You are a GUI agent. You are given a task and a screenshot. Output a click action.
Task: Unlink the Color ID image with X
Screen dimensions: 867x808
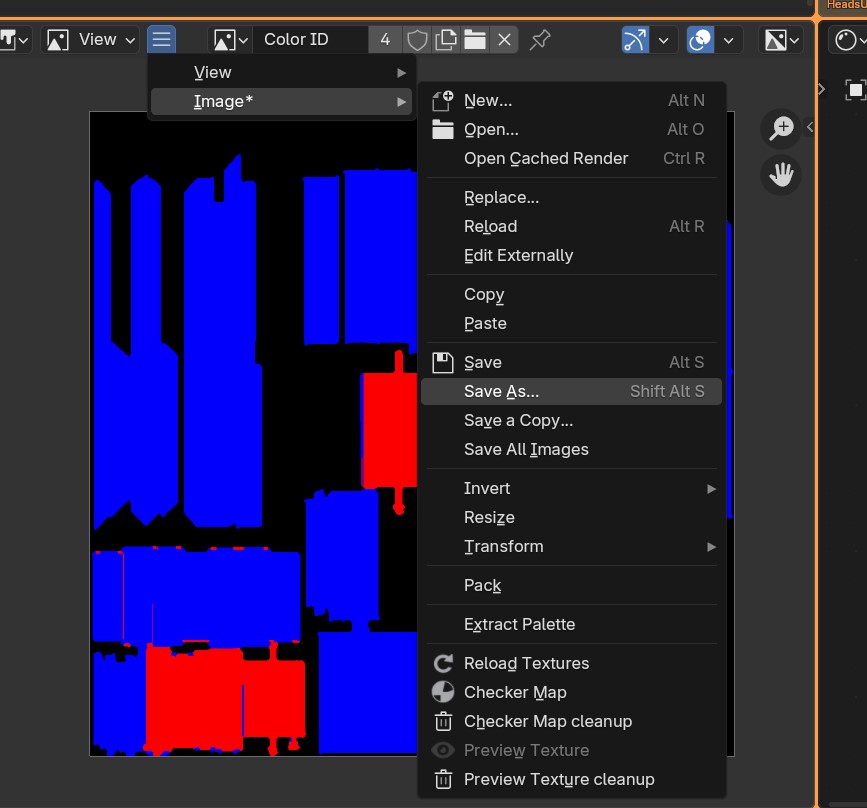[x=504, y=40]
